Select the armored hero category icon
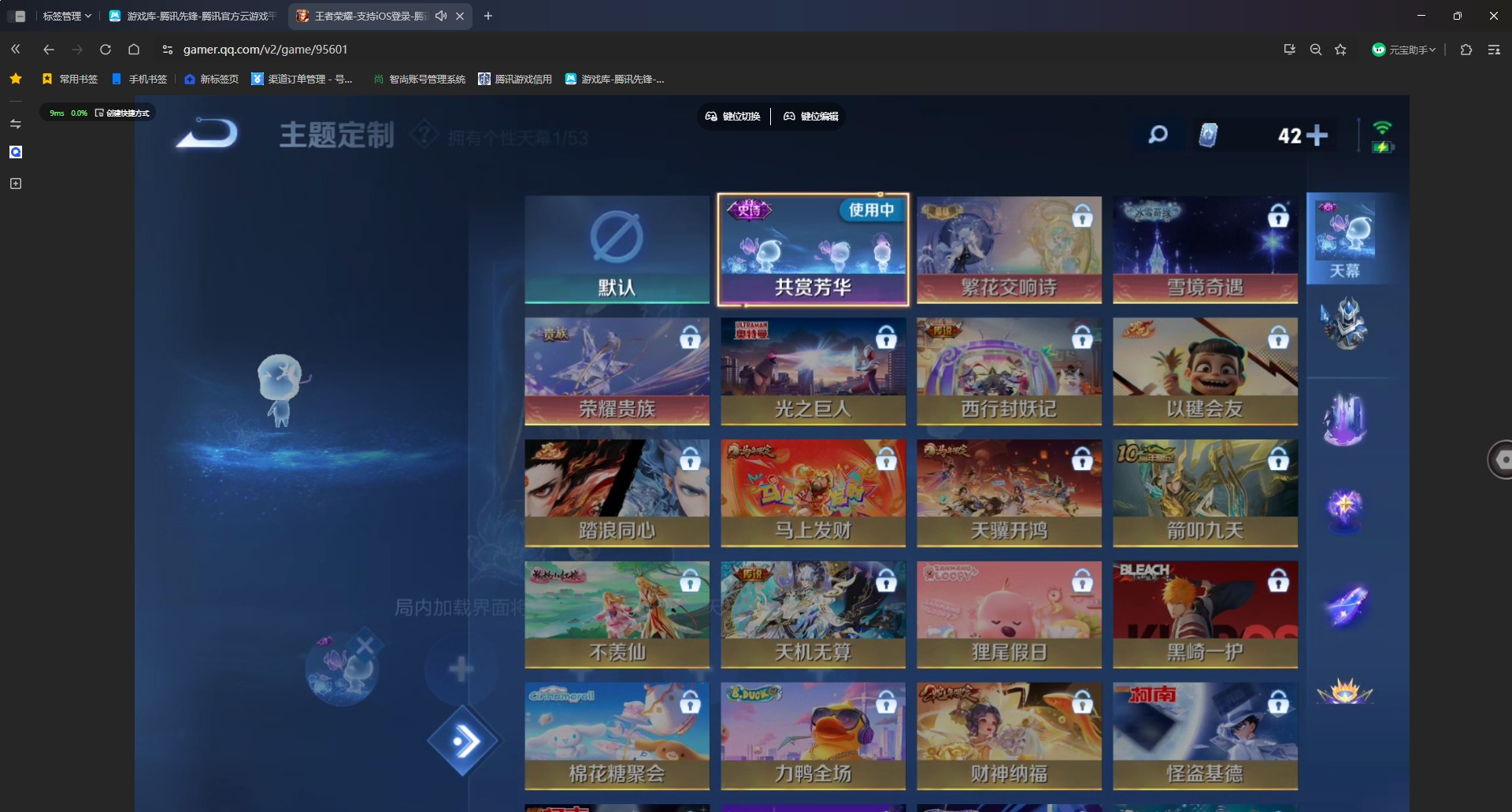 [1345, 323]
